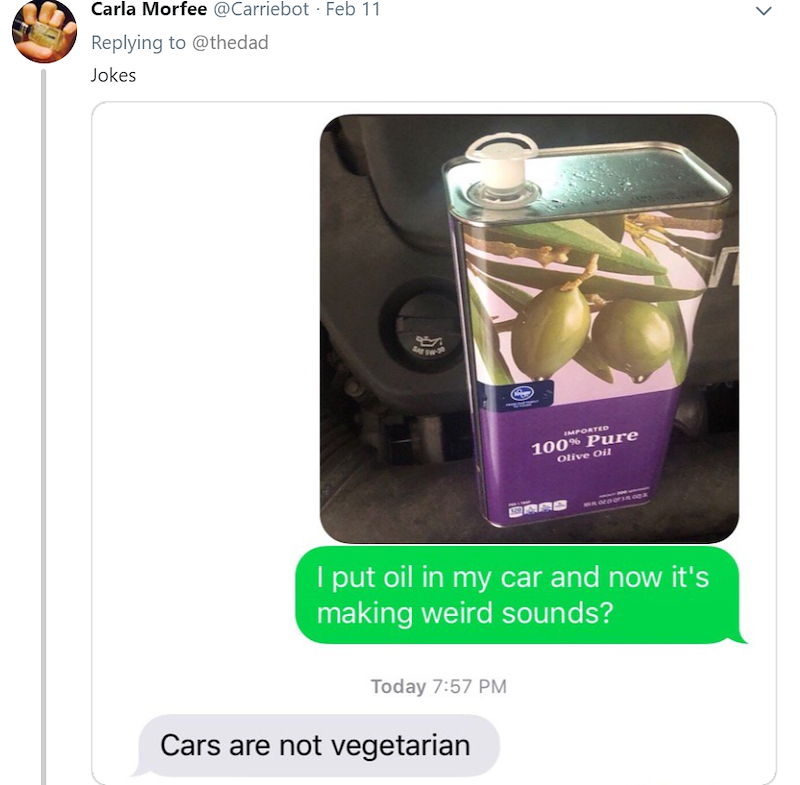Click the Carla Morfee display name
800x785 pixels.
click(x=149, y=9)
